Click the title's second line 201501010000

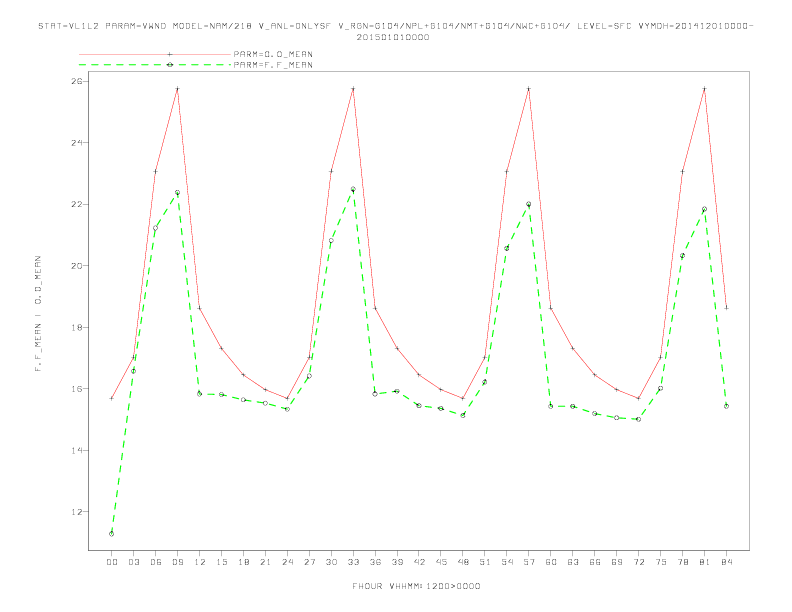393,37
